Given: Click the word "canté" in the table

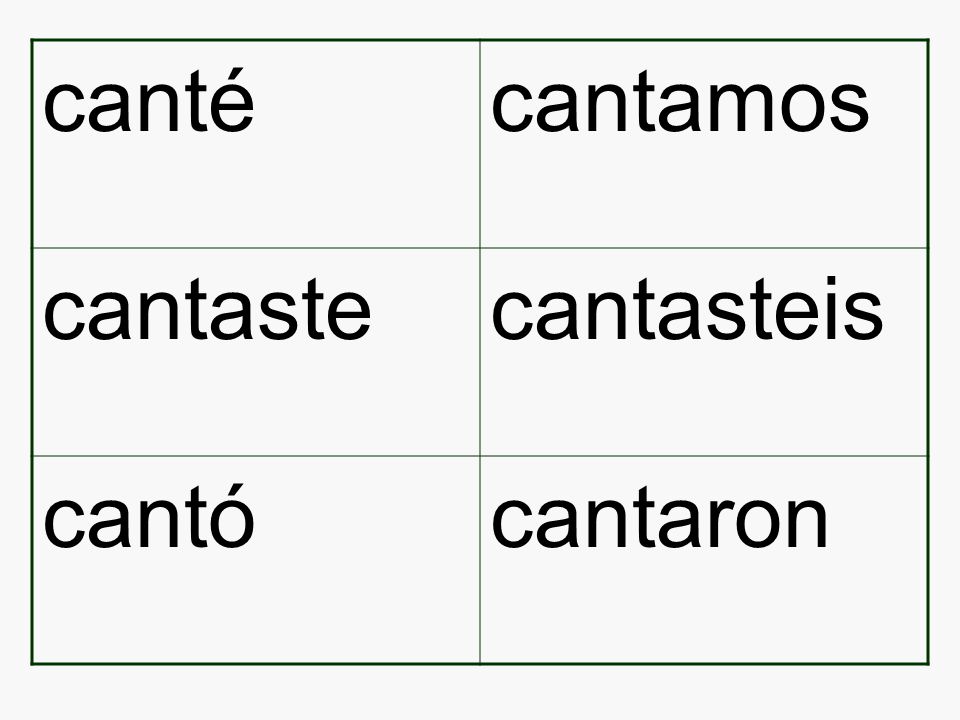Looking at the screenshot, I should [149, 100].
